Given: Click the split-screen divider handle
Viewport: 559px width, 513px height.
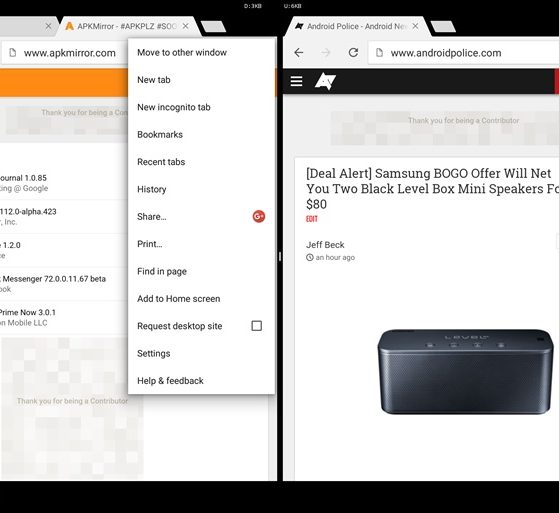Looking at the screenshot, I should coord(280,256).
